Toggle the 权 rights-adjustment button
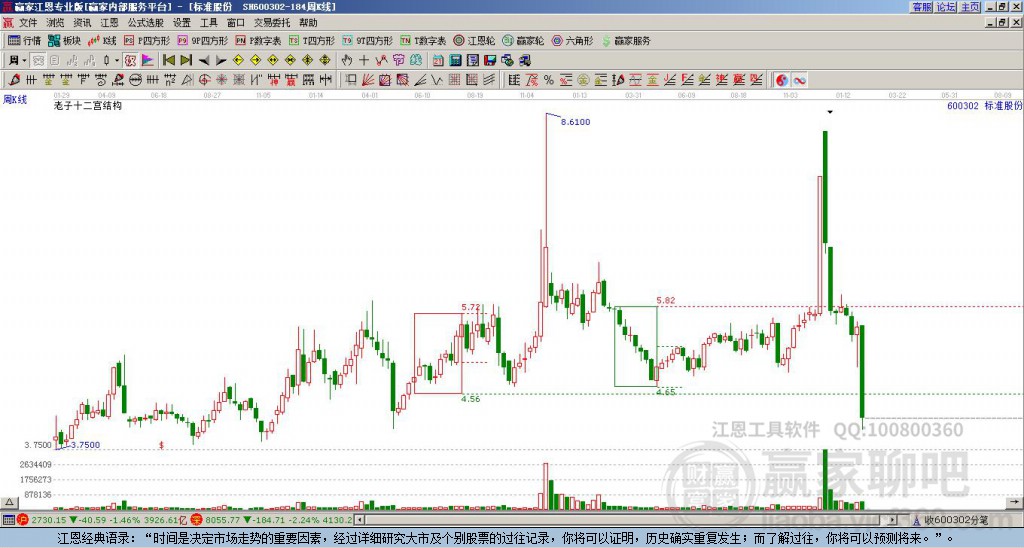The width and height of the screenshot is (1024, 548). tap(130, 61)
